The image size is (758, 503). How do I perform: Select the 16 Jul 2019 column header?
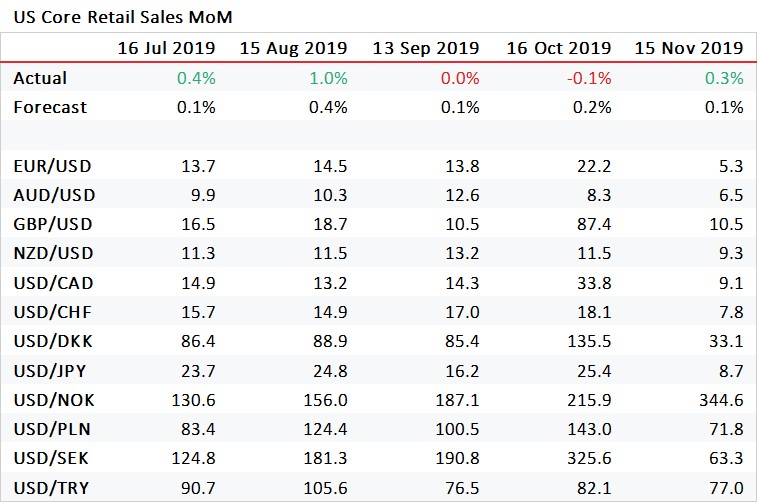(x=166, y=48)
